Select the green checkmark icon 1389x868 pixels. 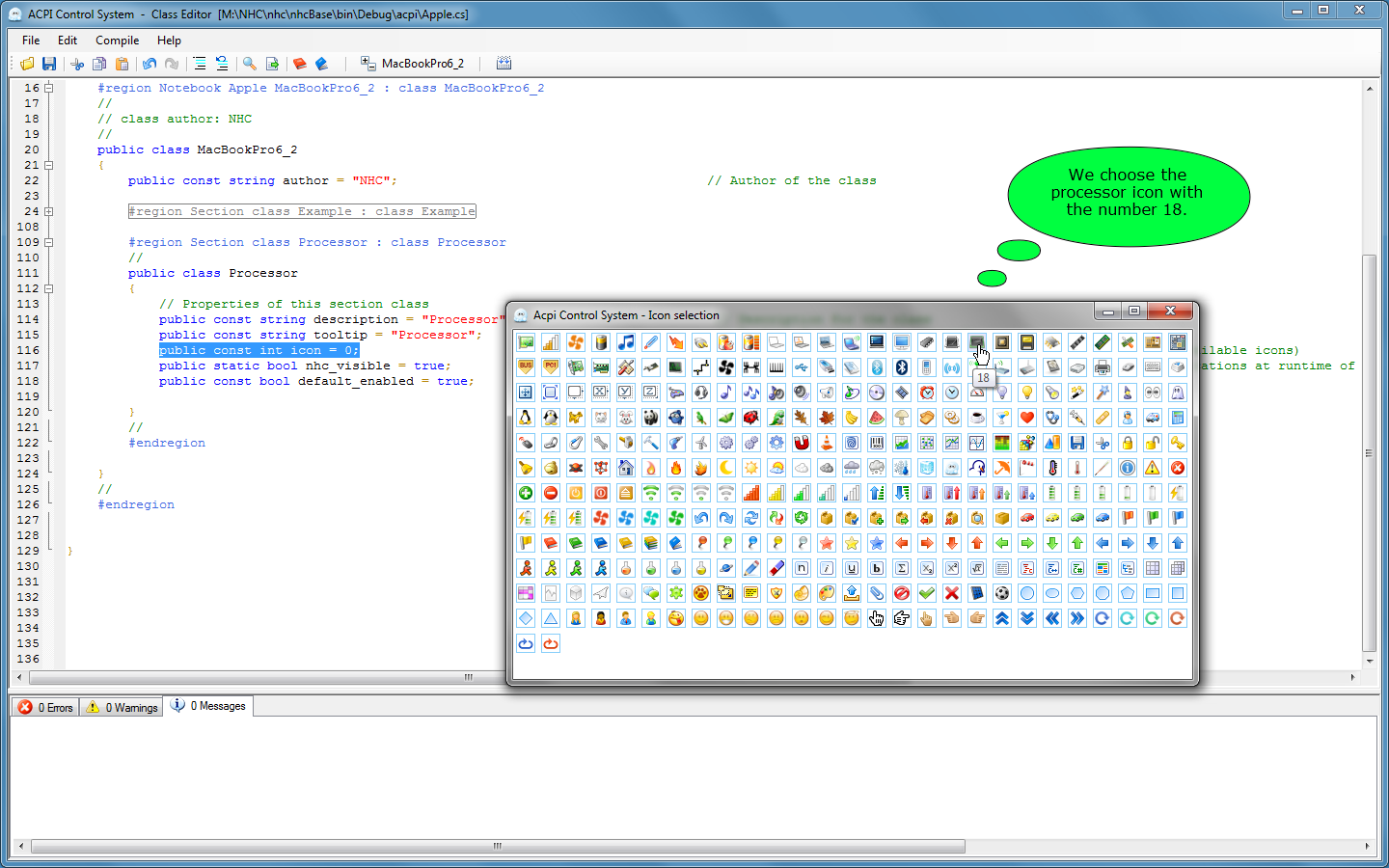point(927,593)
